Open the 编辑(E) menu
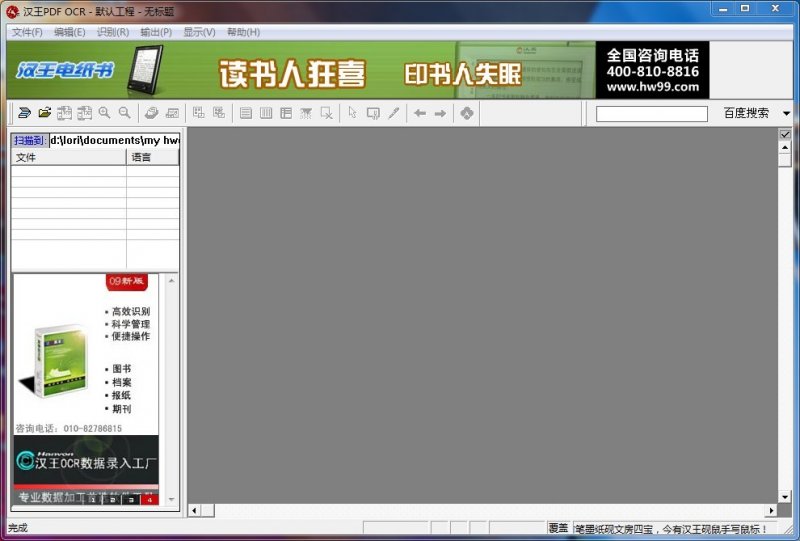This screenshot has height=541, width=800. [70, 32]
